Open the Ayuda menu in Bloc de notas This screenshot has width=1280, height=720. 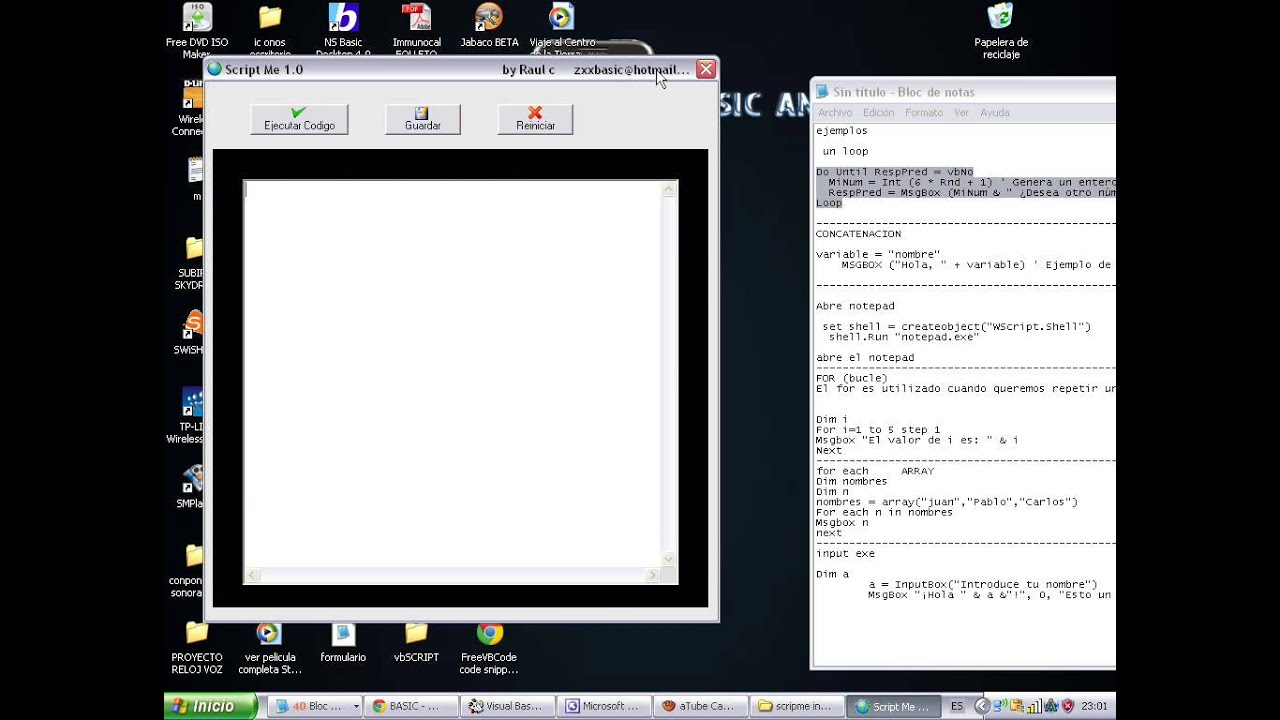tap(995, 113)
